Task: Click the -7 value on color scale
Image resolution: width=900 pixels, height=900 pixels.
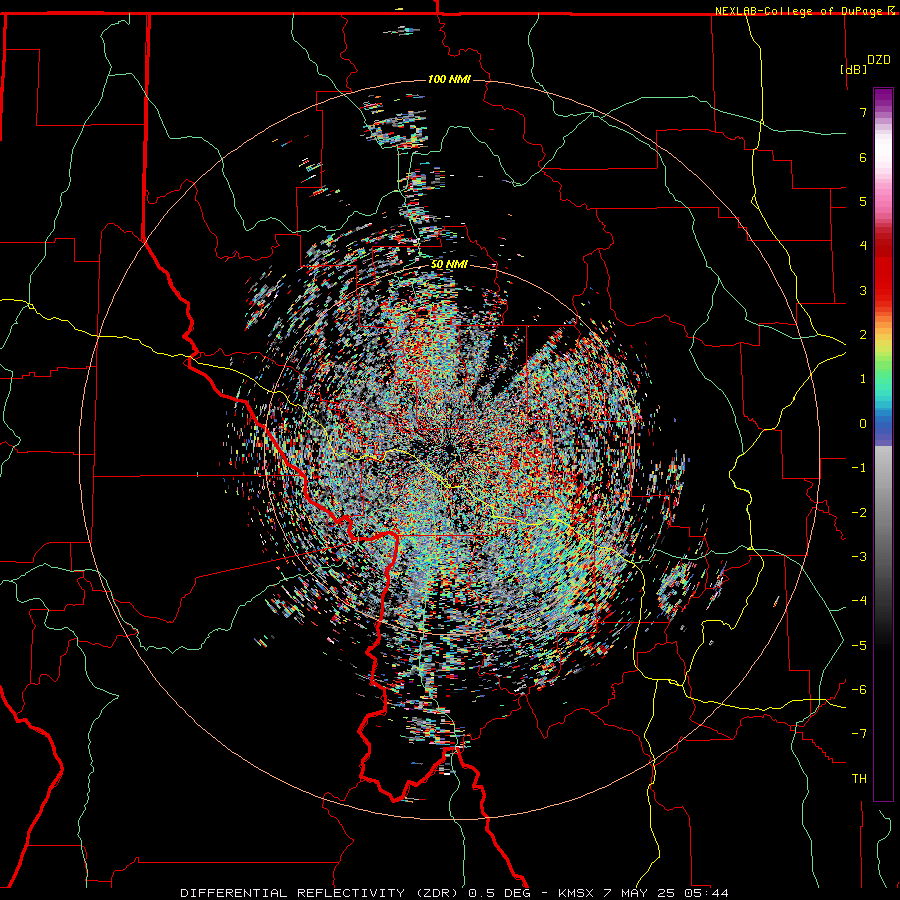Action: [x=859, y=734]
